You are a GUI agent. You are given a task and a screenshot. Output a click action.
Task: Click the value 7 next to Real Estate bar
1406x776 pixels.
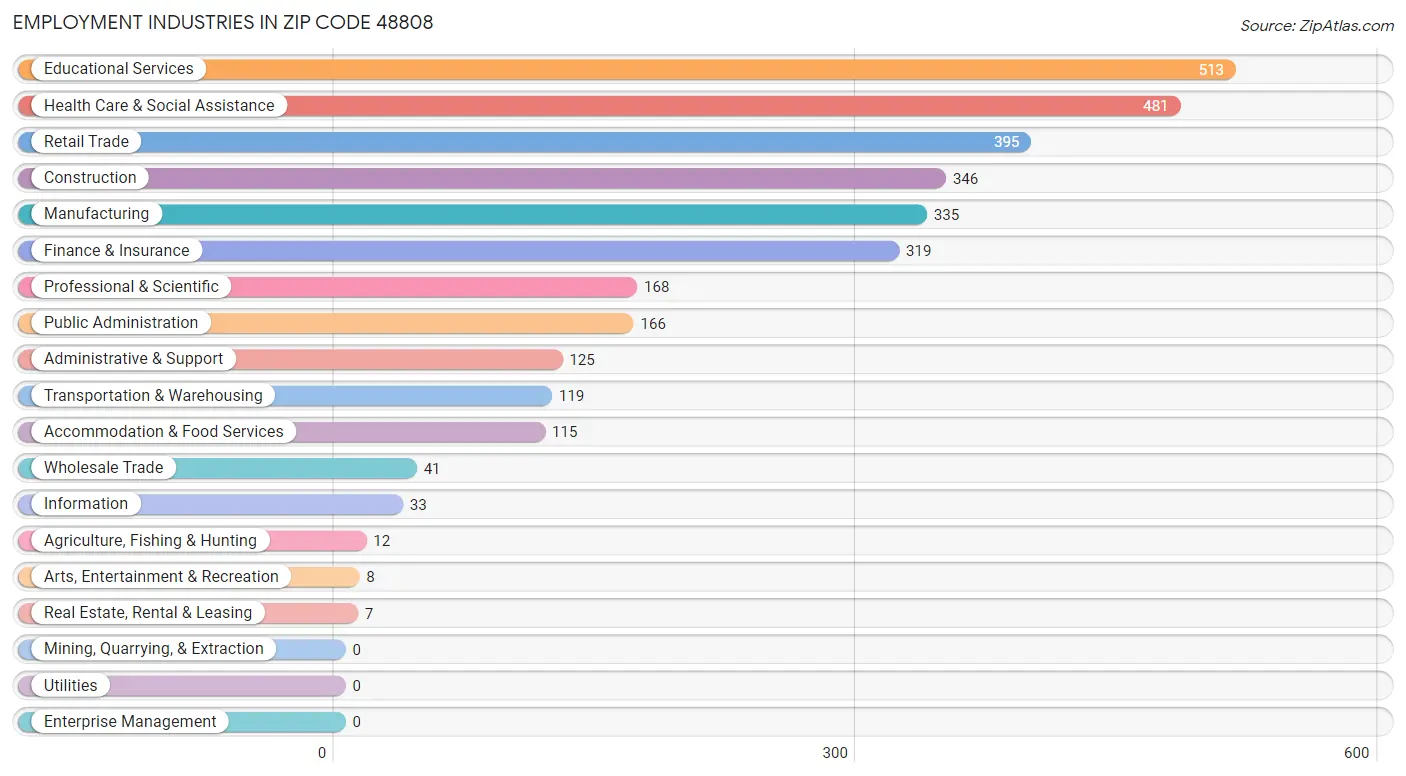(369, 614)
